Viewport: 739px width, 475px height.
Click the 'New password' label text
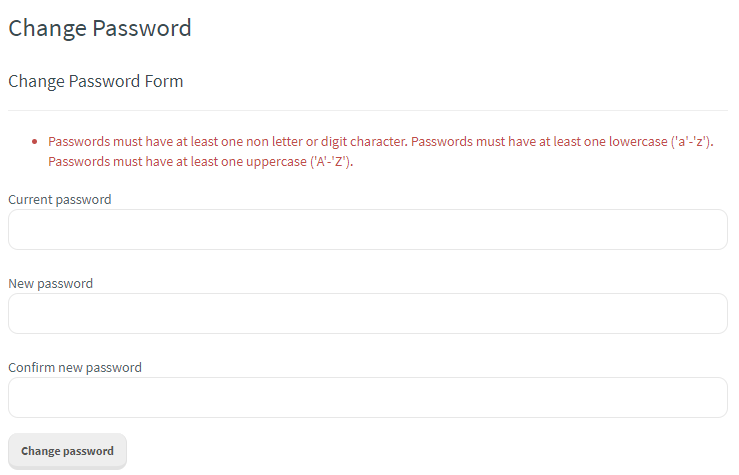tap(51, 284)
